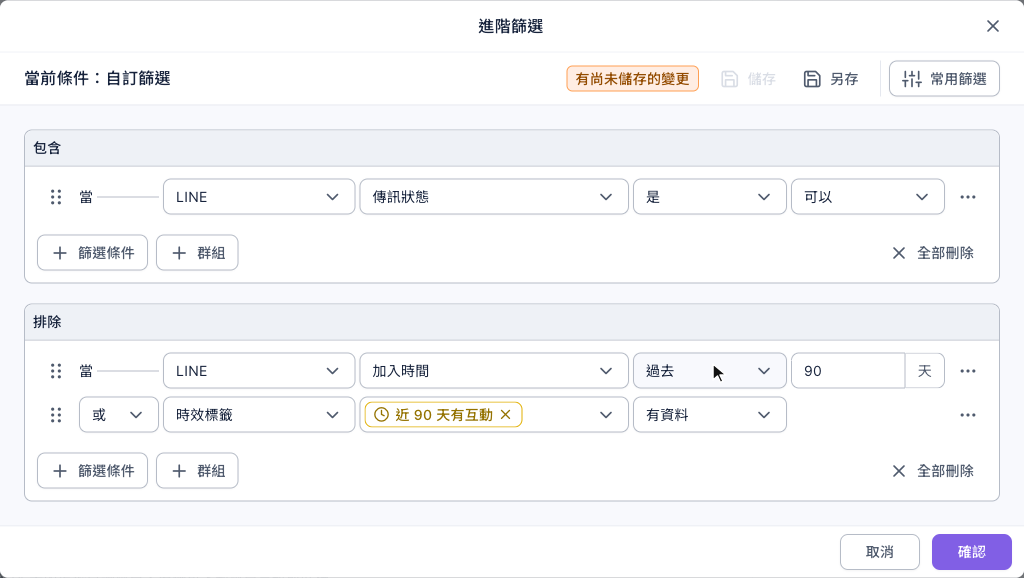Image resolution: width=1024 pixels, height=578 pixels.
Task: Open the 或 logic operator dropdown
Action: [x=119, y=414]
